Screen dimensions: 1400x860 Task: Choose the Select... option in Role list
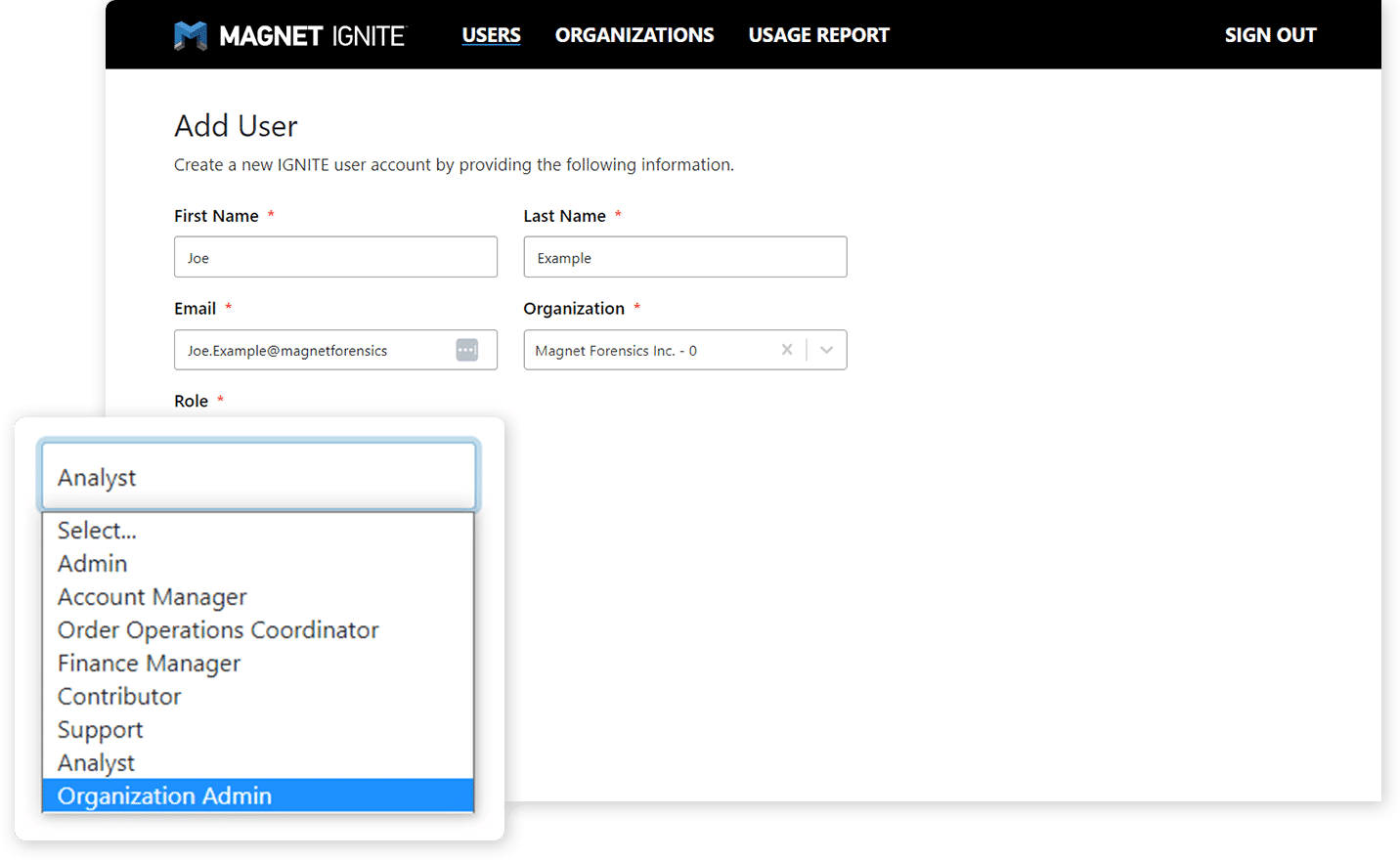pos(258,530)
